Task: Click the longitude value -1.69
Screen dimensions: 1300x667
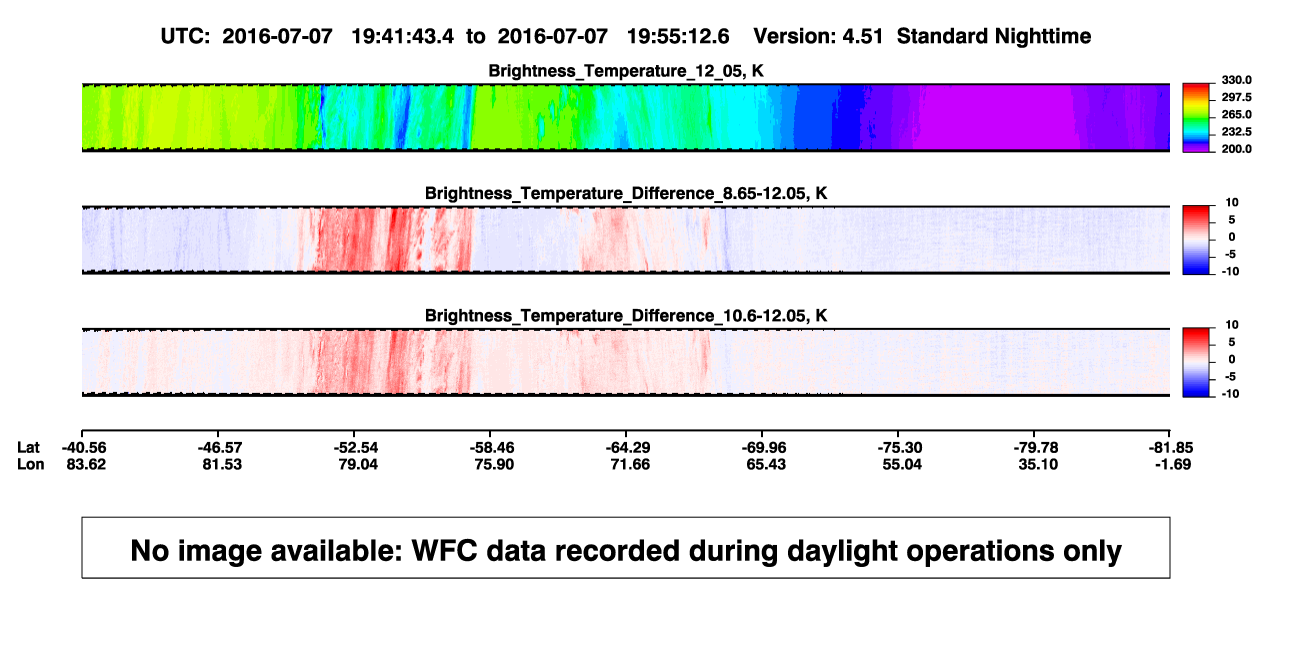Action: pyautogui.click(x=1174, y=465)
